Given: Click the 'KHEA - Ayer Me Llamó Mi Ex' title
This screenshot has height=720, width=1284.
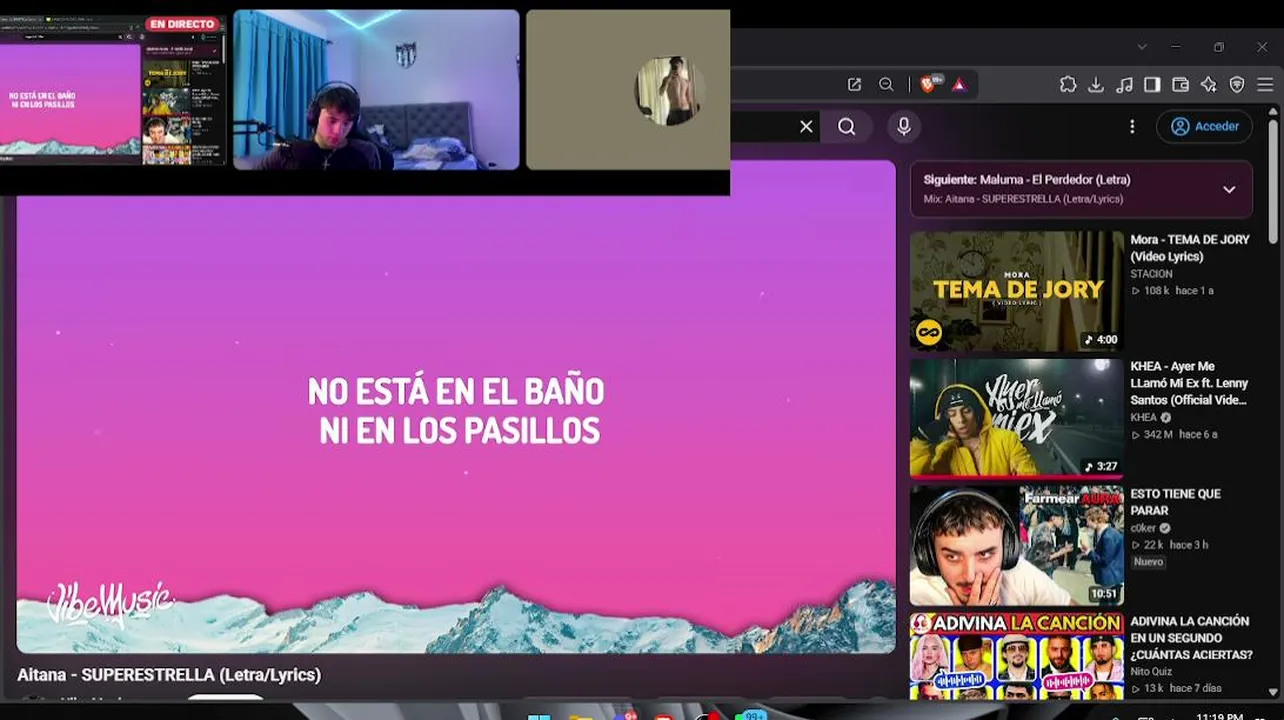Looking at the screenshot, I should 1190,383.
